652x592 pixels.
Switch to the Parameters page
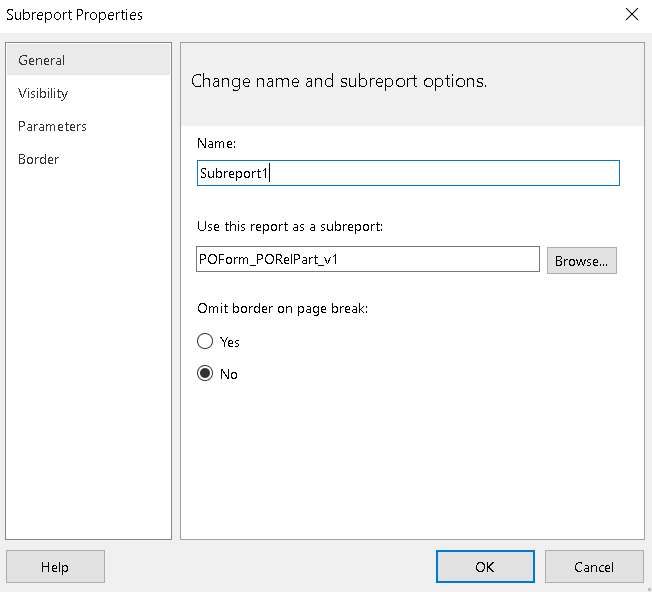52,126
